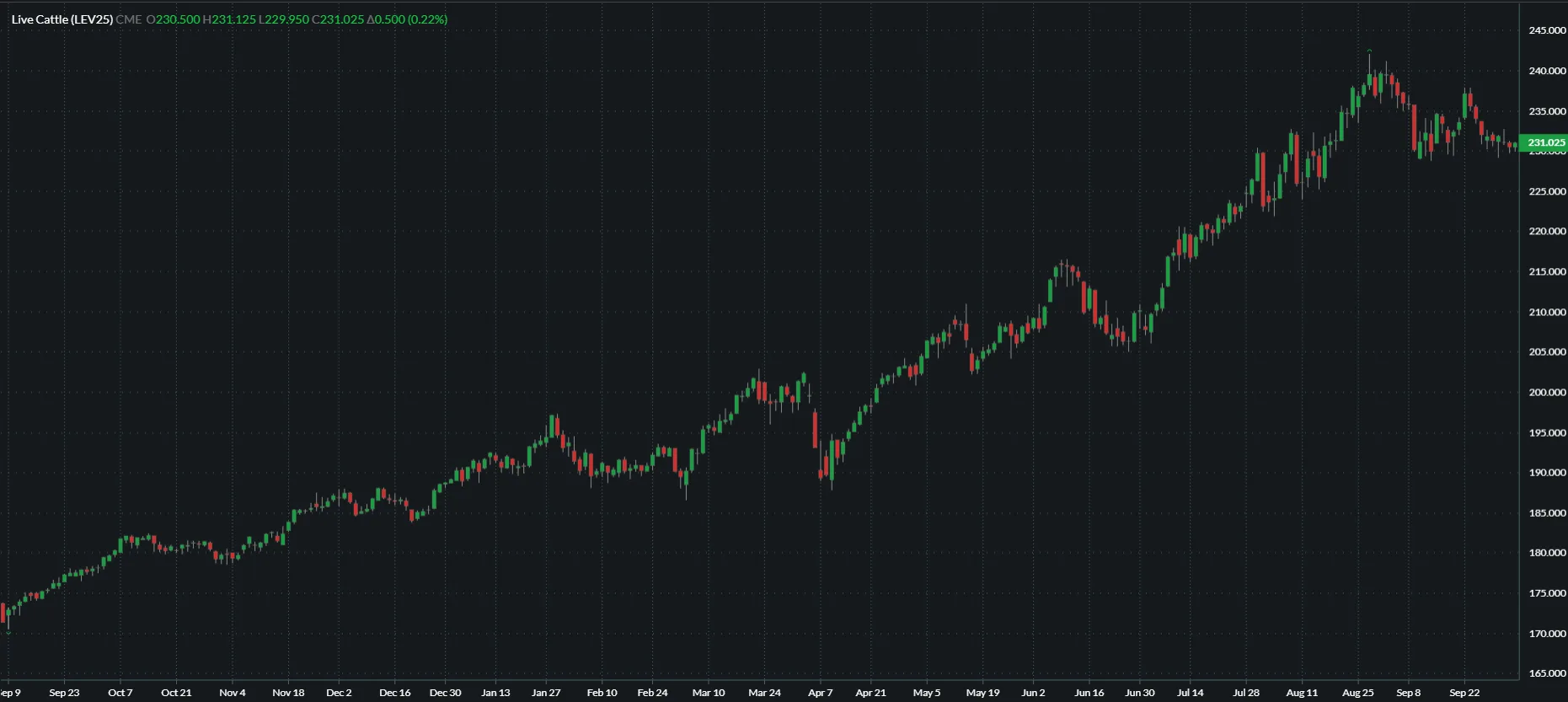Screen dimensions: 1568x702
Task: Click the lowest-price marker at the chart's bottom-left
Action: point(8,632)
